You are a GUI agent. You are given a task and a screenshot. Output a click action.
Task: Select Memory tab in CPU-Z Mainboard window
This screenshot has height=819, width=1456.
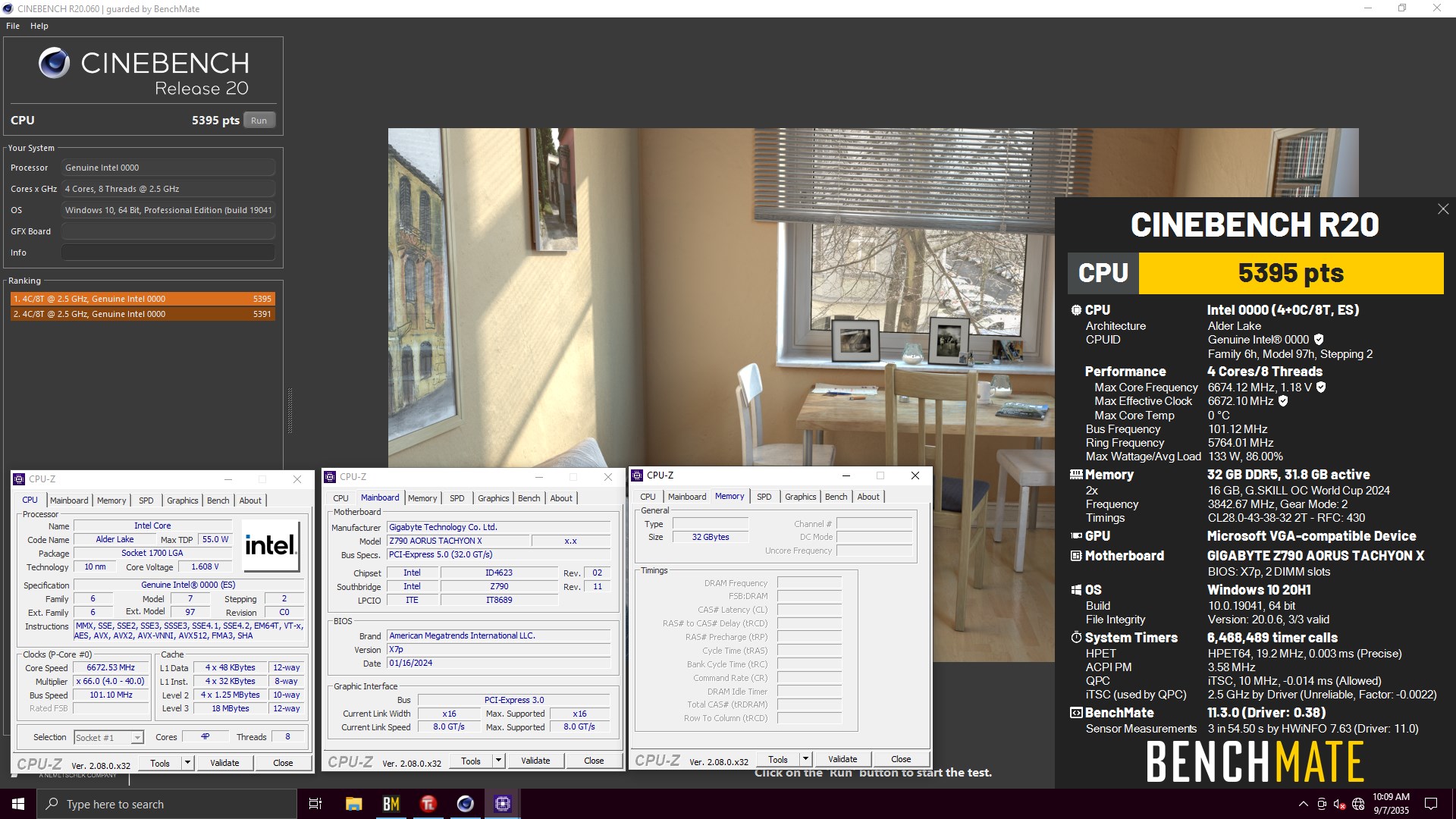(x=422, y=498)
